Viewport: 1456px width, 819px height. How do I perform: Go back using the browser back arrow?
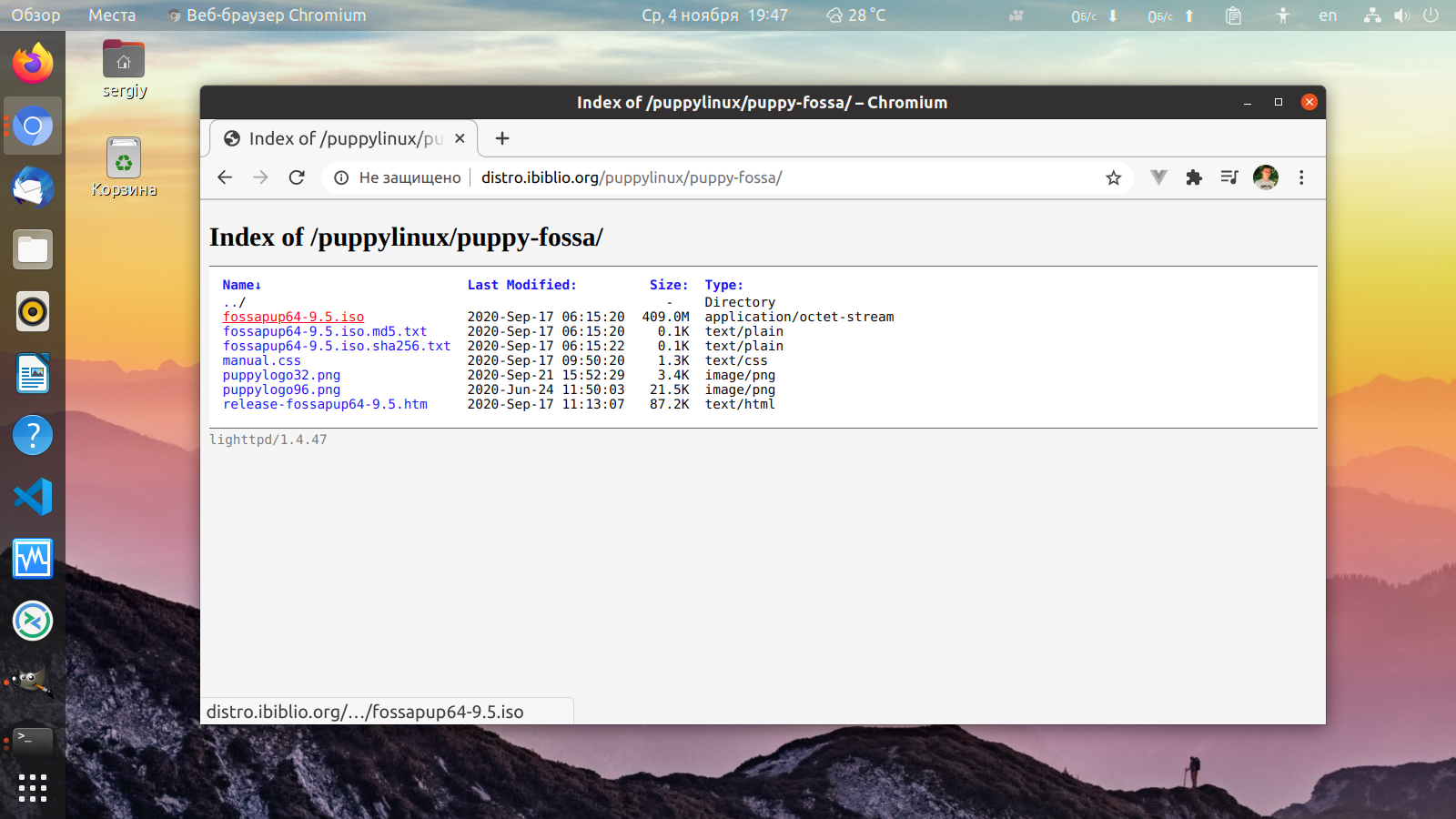[x=225, y=177]
